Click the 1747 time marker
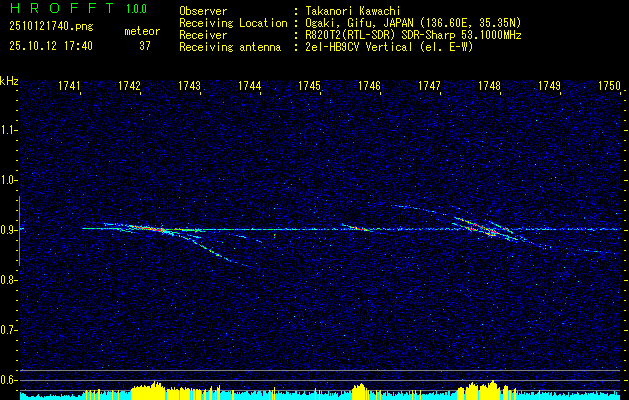This screenshot has height=400, width=629. [x=430, y=86]
